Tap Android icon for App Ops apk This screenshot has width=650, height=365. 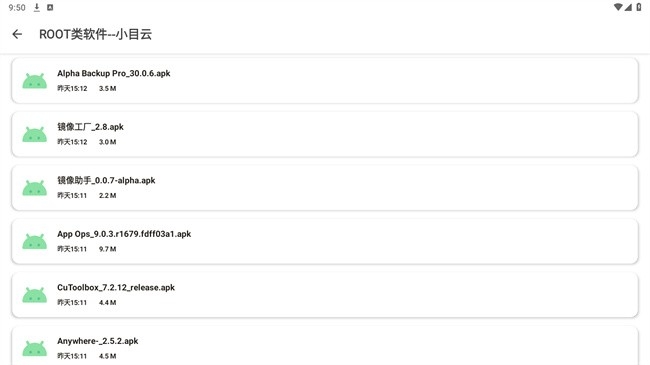[34, 241]
